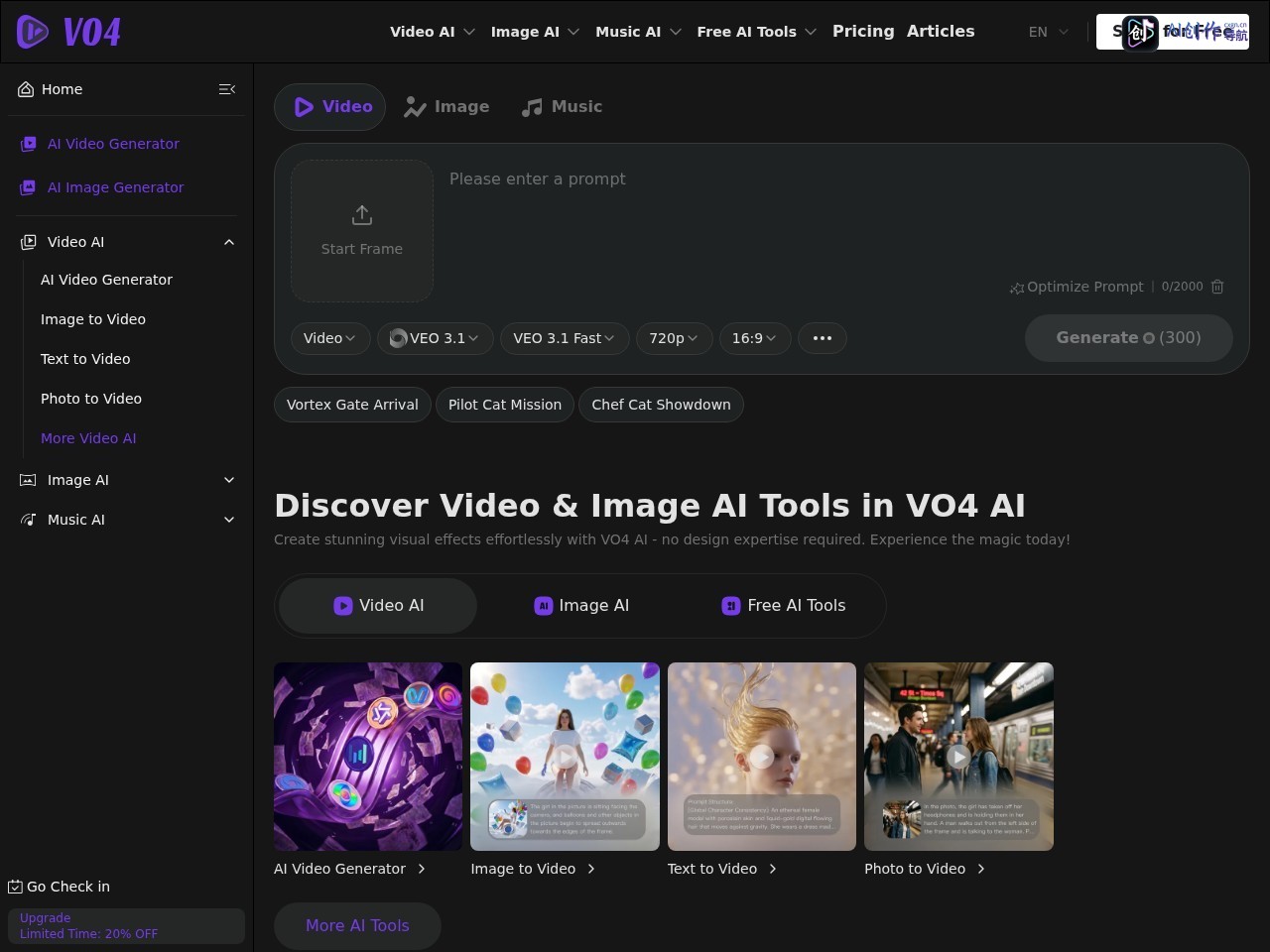
Task: Click arrow next to Photo to Video card
Action: [981, 869]
